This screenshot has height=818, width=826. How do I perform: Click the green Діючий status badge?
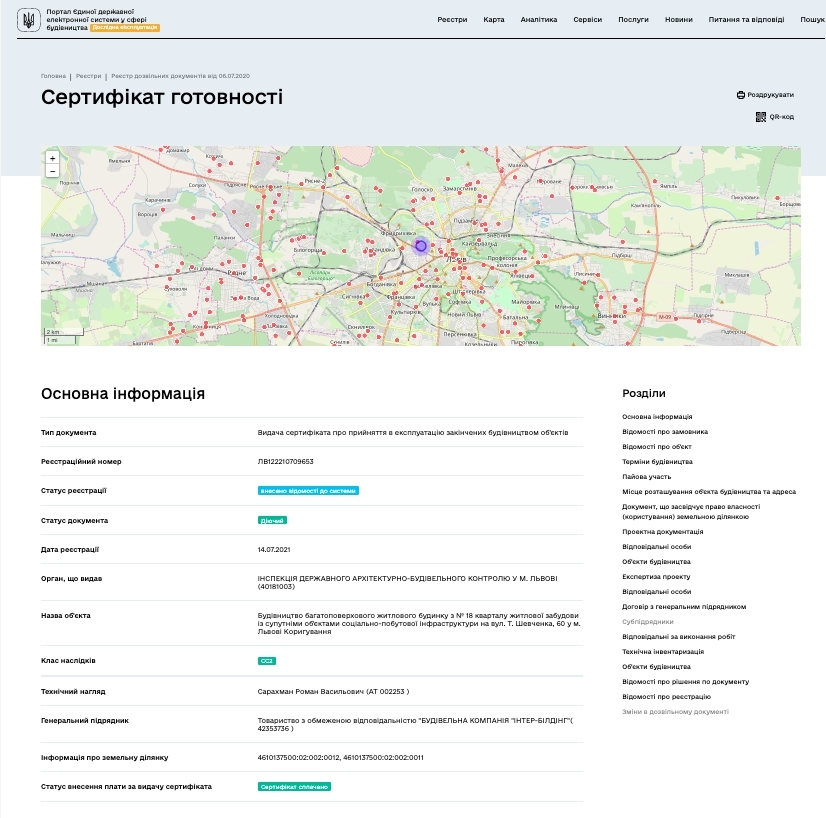(272, 520)
